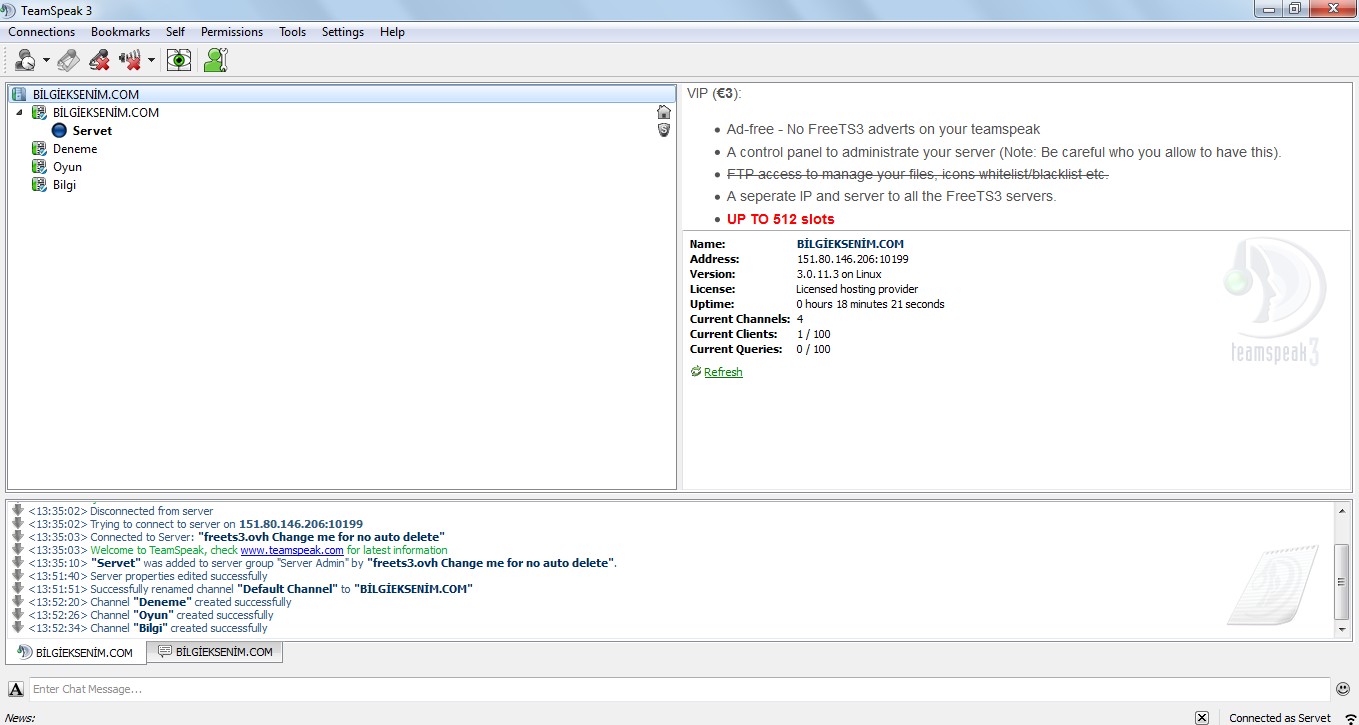Open the Bookmarks menu

[120, 32]
